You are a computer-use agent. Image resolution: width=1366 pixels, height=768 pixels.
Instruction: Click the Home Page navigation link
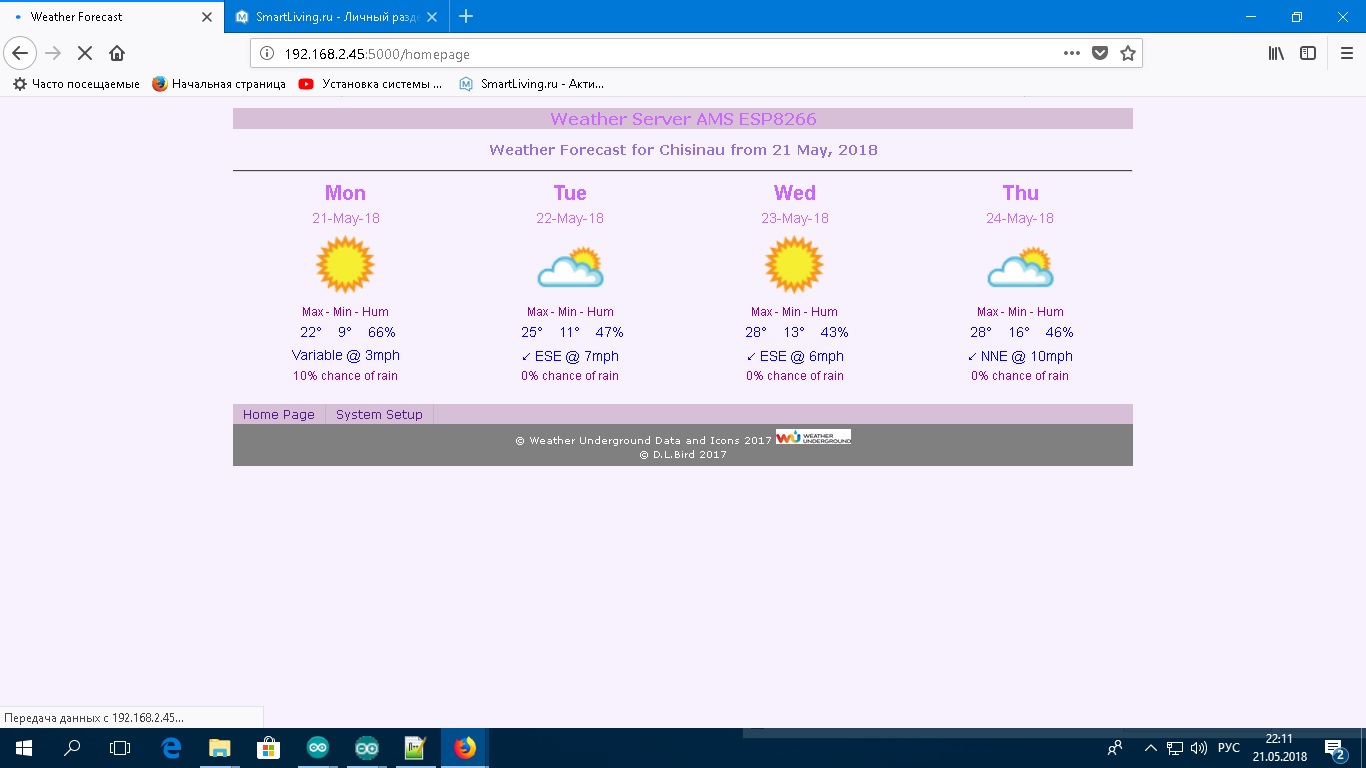(278, 414)
